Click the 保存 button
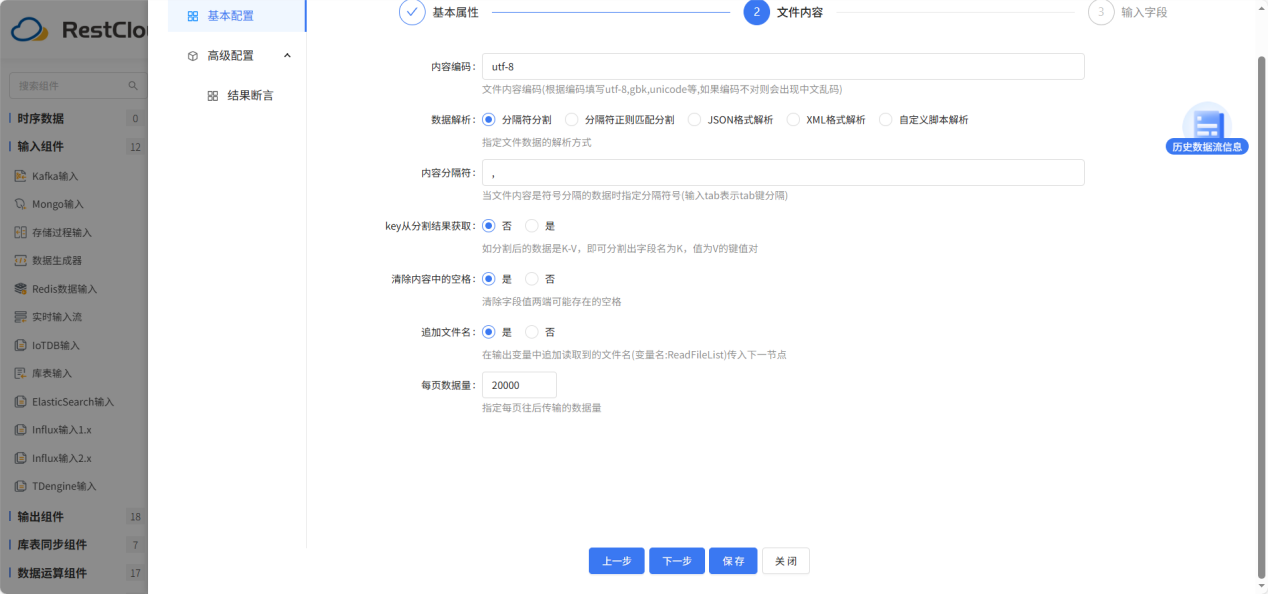The width and height of the screenshot is (1268, 594). click(733, 561)
